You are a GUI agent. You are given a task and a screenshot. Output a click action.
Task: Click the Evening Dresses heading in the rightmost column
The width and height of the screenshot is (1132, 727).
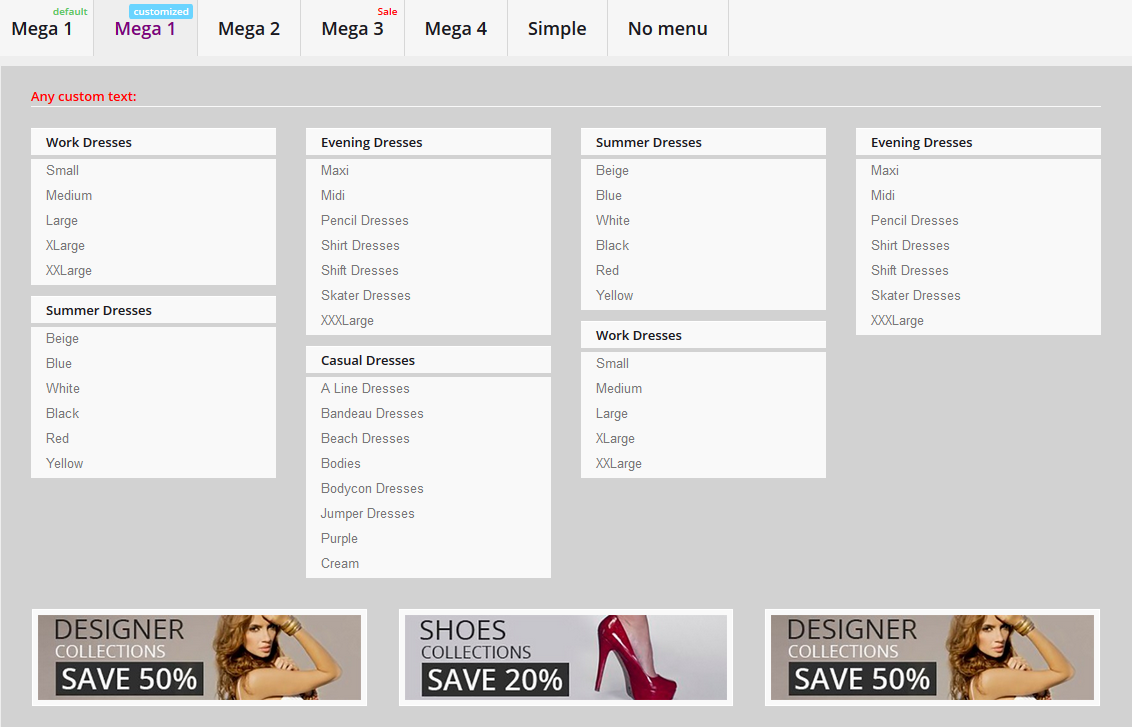[x=922, y=142]
